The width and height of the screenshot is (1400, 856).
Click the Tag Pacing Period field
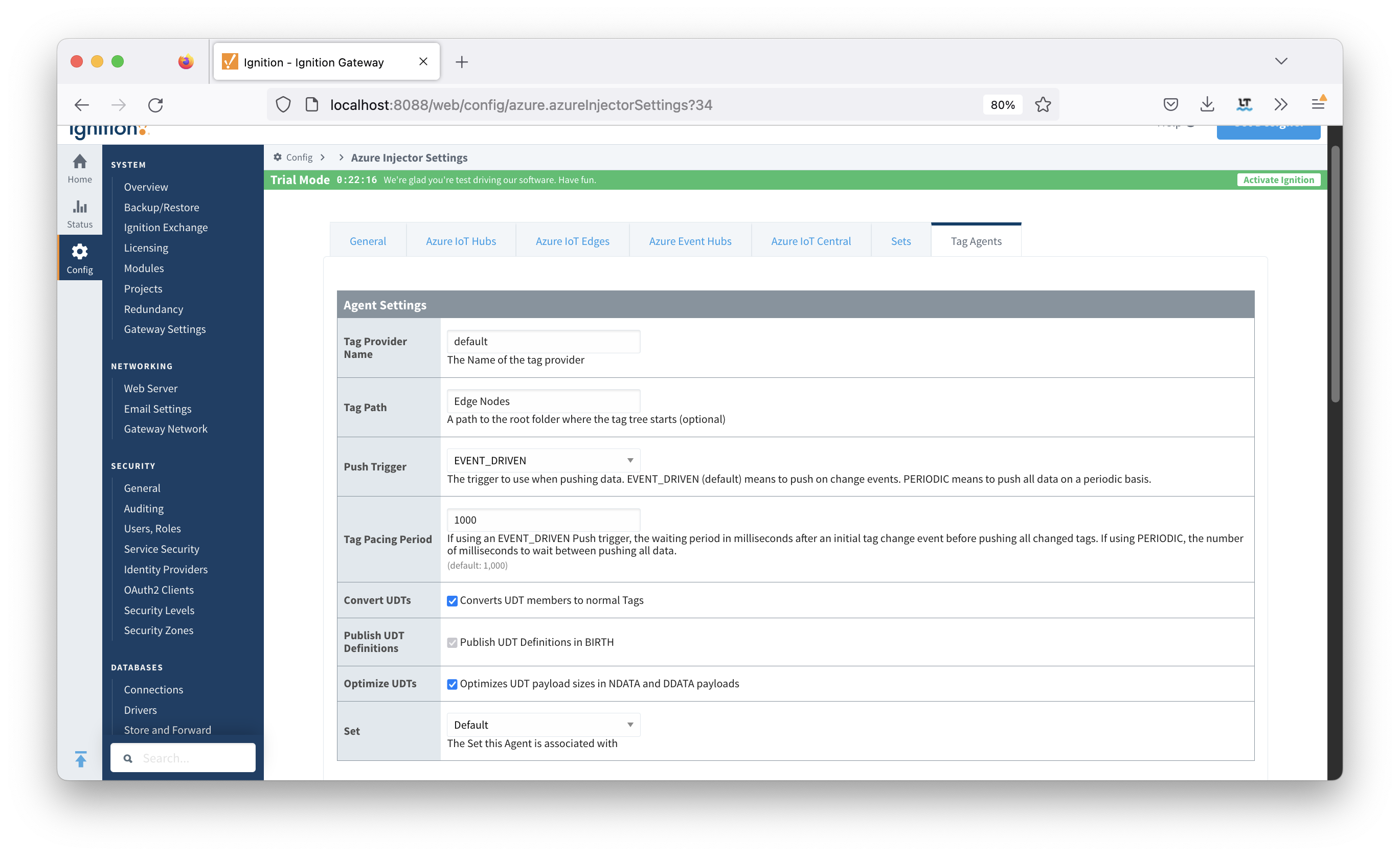coord(543,520)
